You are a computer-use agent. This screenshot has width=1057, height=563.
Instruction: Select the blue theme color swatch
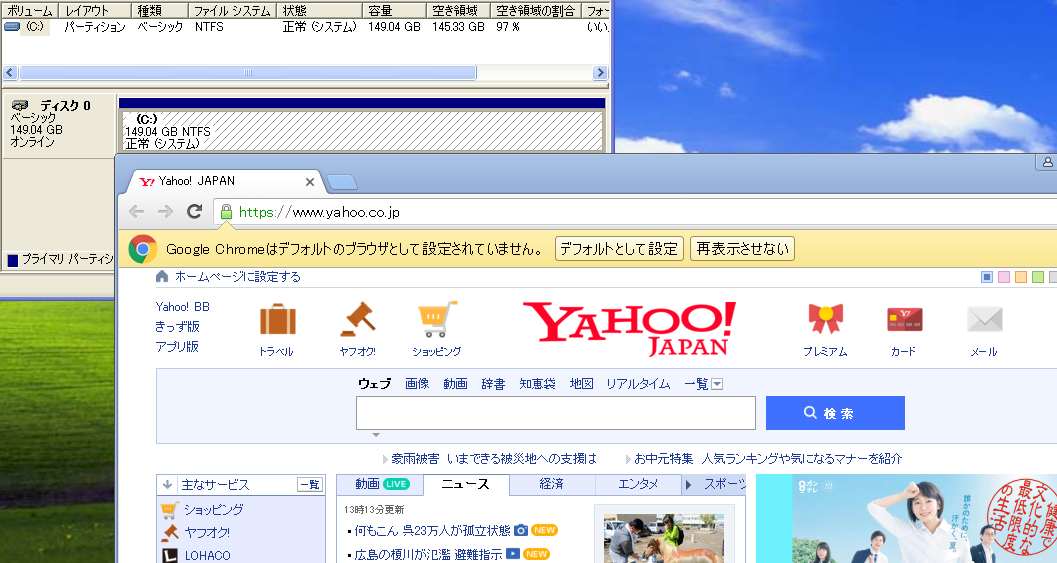pos(987,277)
